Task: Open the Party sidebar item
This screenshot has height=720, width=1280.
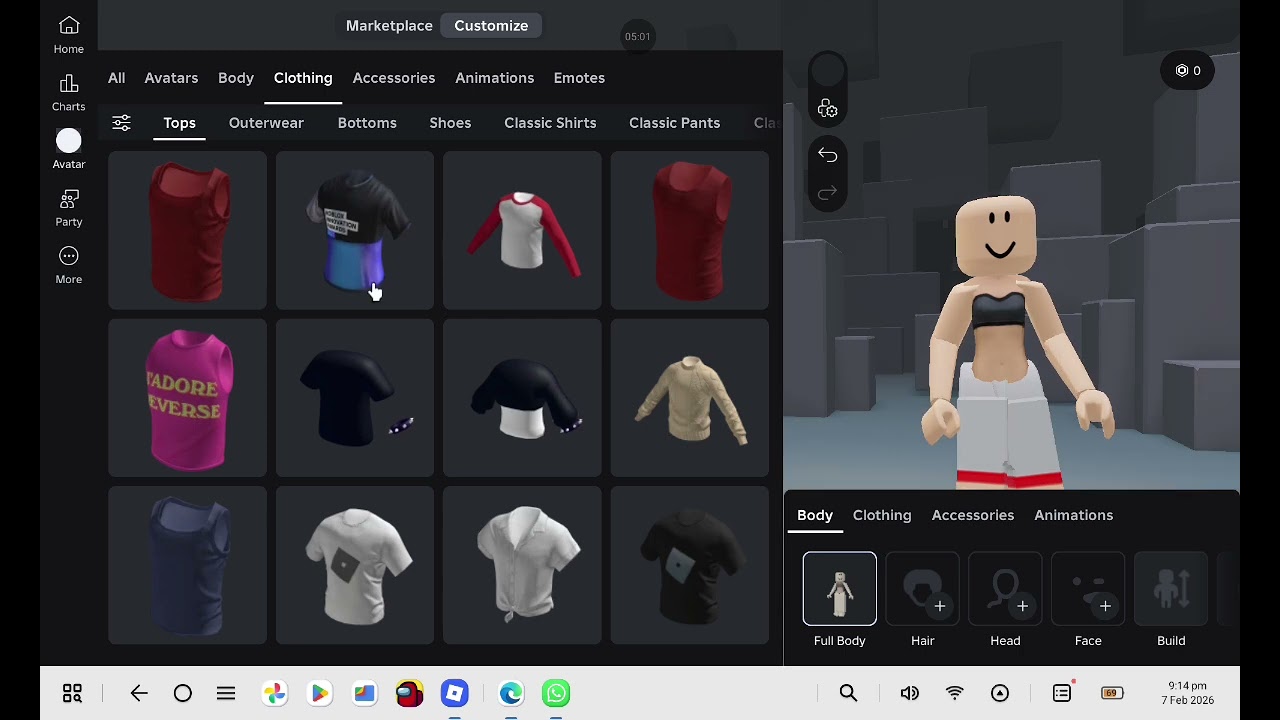Action: pos(68,207)
